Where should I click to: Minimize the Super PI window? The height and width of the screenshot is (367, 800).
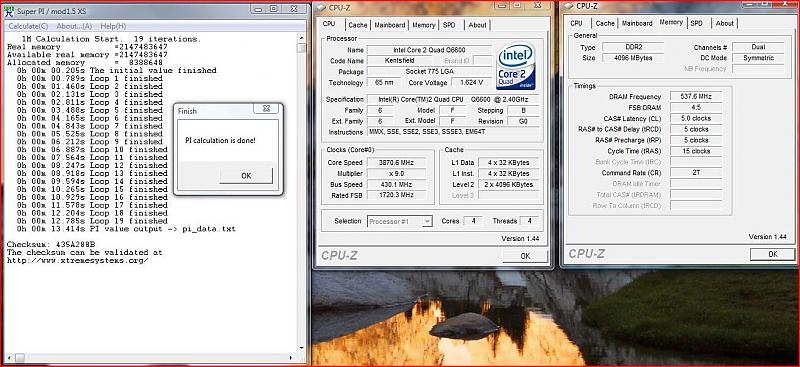coord(259,8)
